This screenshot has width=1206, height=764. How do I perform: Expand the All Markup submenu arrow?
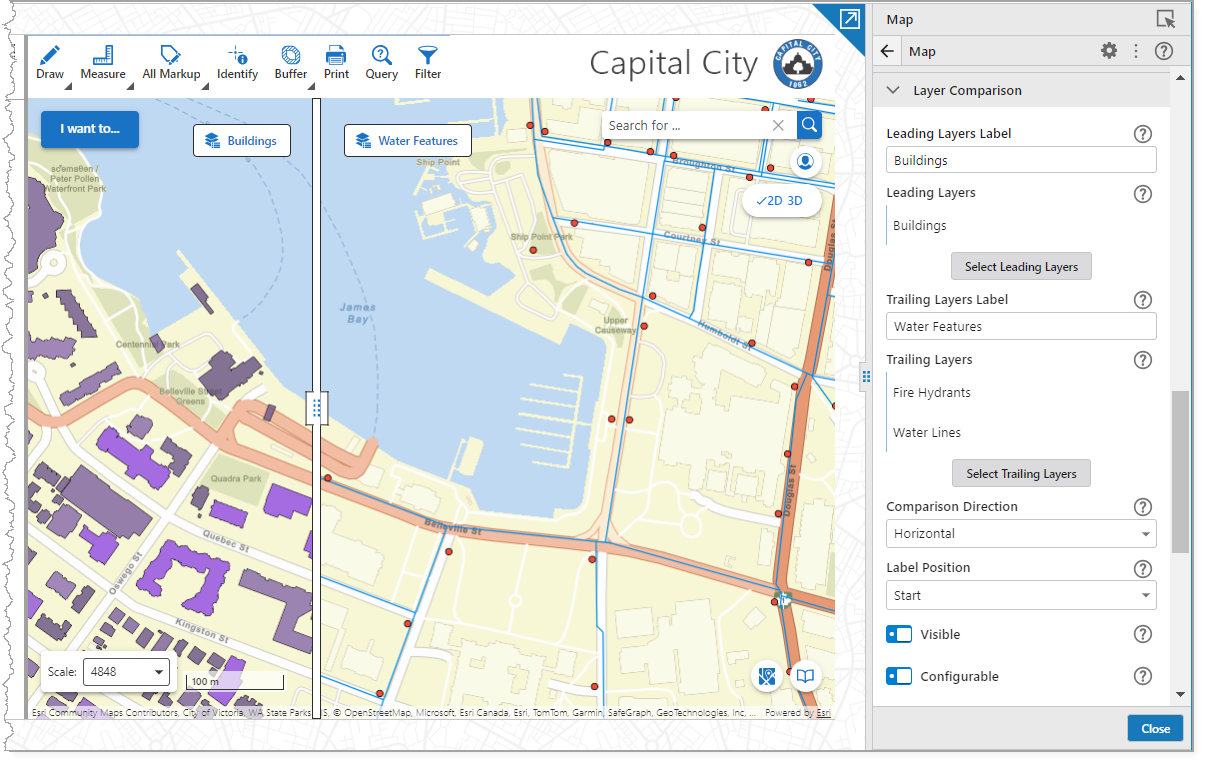[x=204, y=88]
